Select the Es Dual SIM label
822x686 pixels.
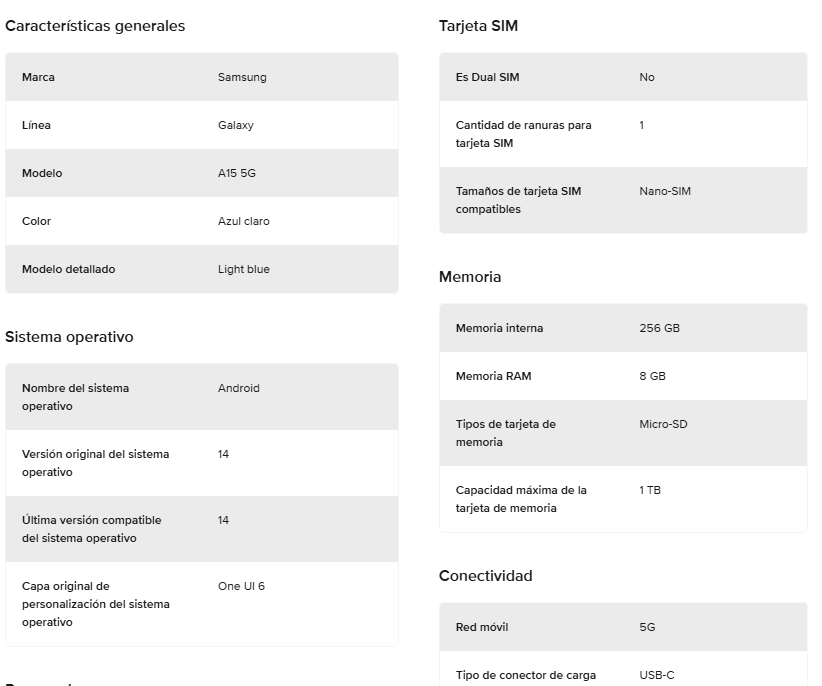[487, 77]
